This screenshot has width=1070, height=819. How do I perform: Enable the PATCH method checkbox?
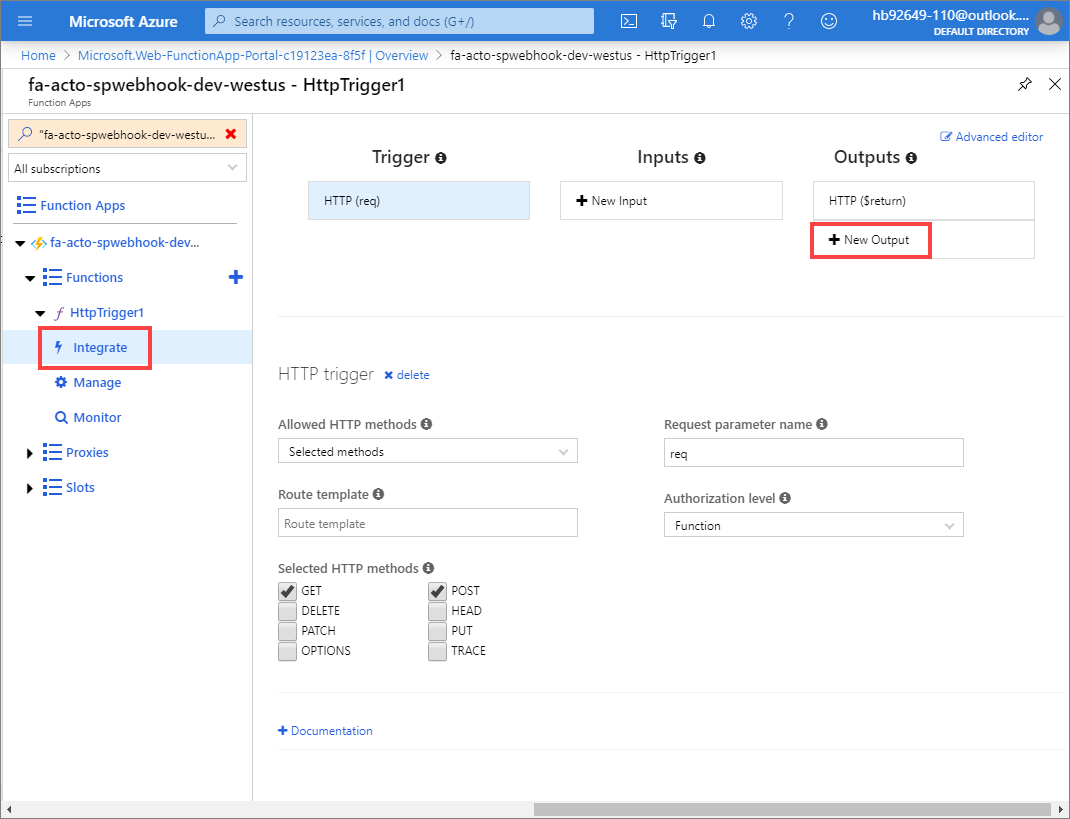click(x=287, y=631)
